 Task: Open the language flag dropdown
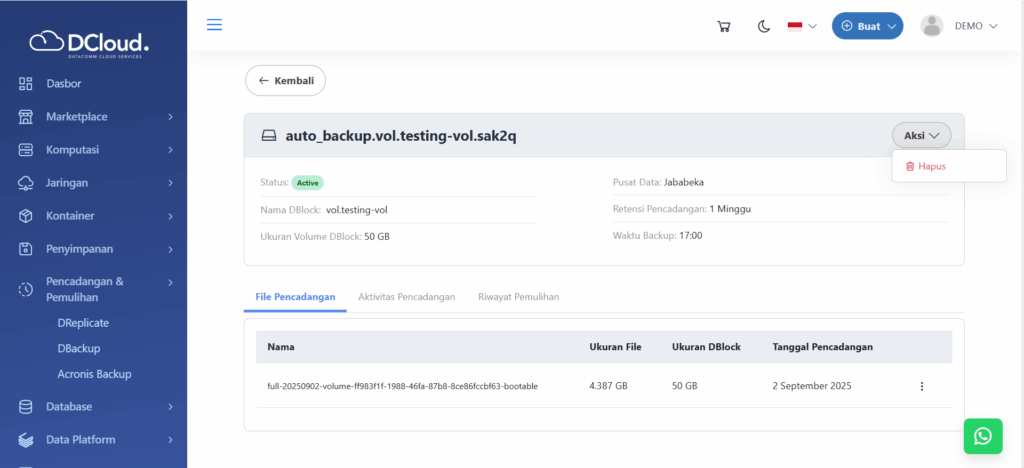(802, 26)
